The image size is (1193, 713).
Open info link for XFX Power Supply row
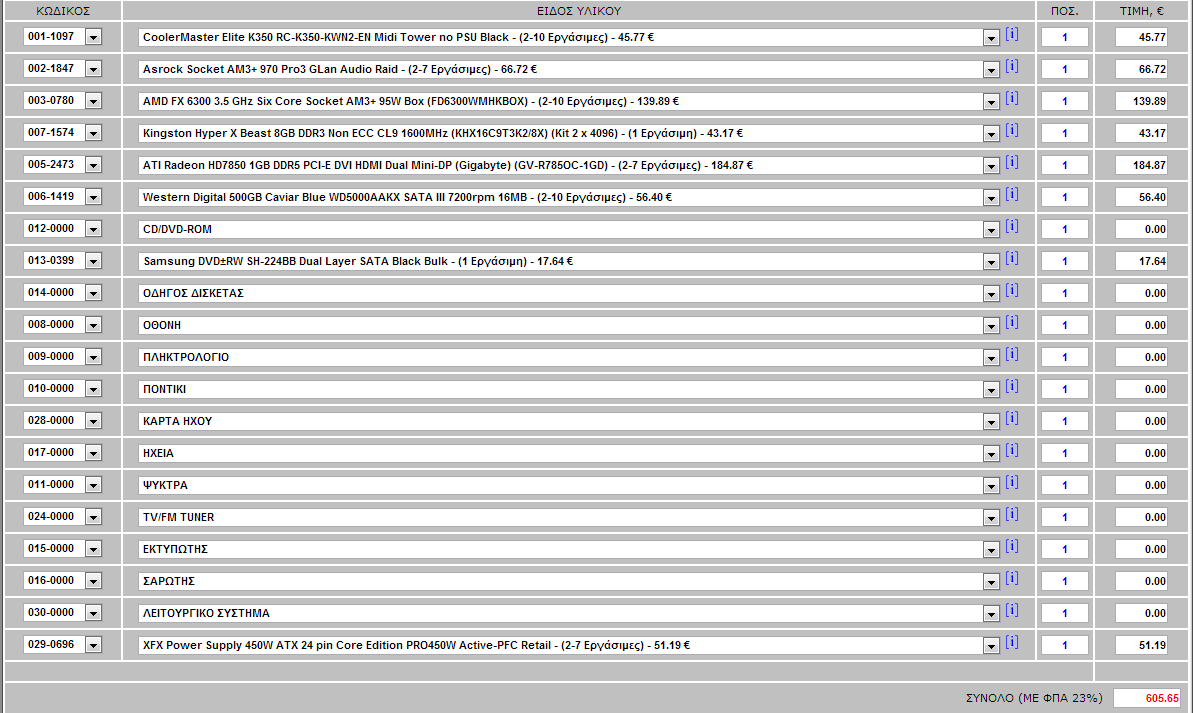pyautogui.click(x=1011, y=641)
